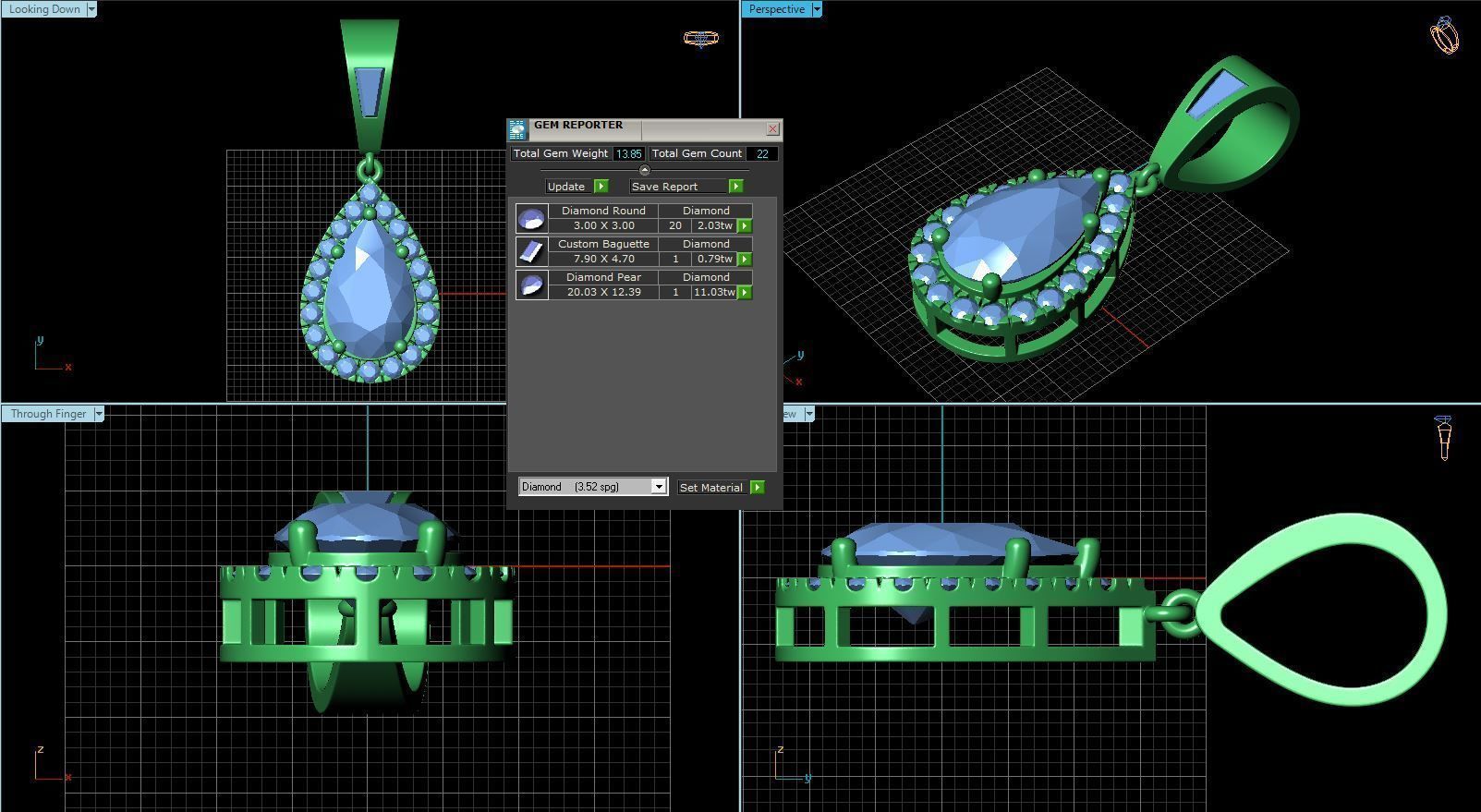1481x812 pixels.
Task: Select the Looking Down viewport tab
Action: 44,9
